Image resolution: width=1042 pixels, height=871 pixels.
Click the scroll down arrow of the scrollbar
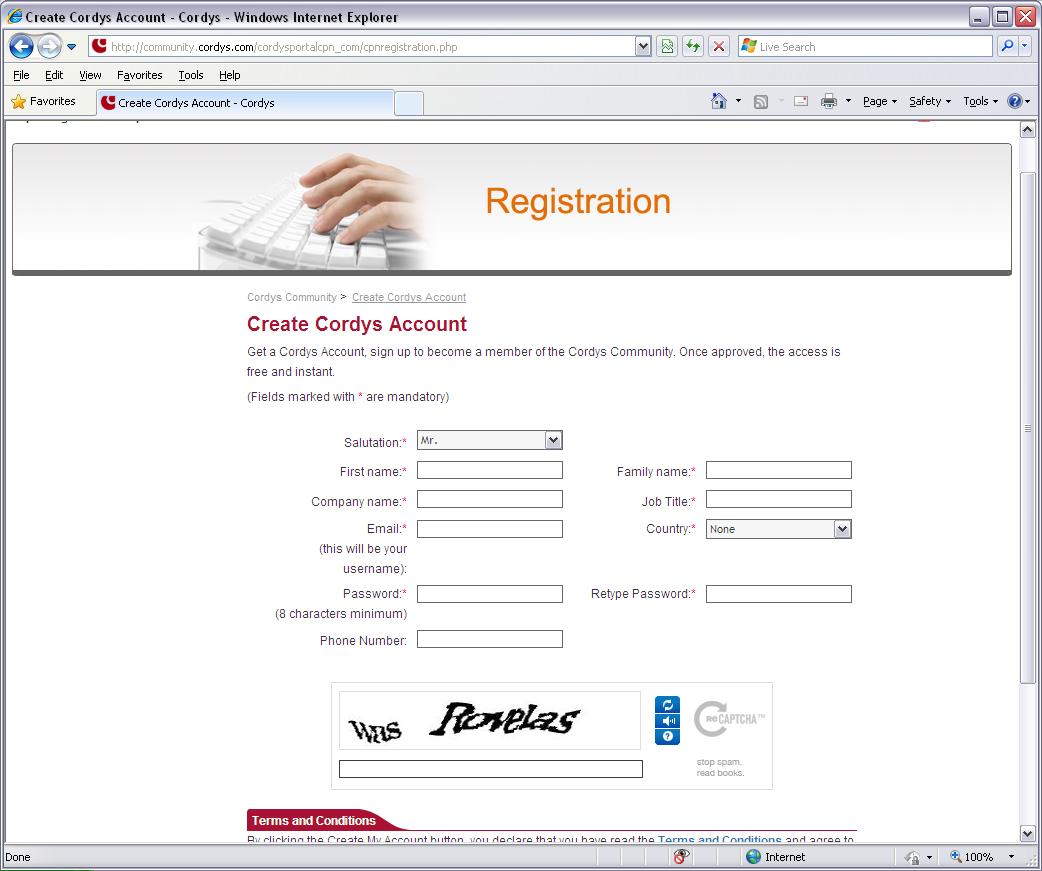point(1027,833)
